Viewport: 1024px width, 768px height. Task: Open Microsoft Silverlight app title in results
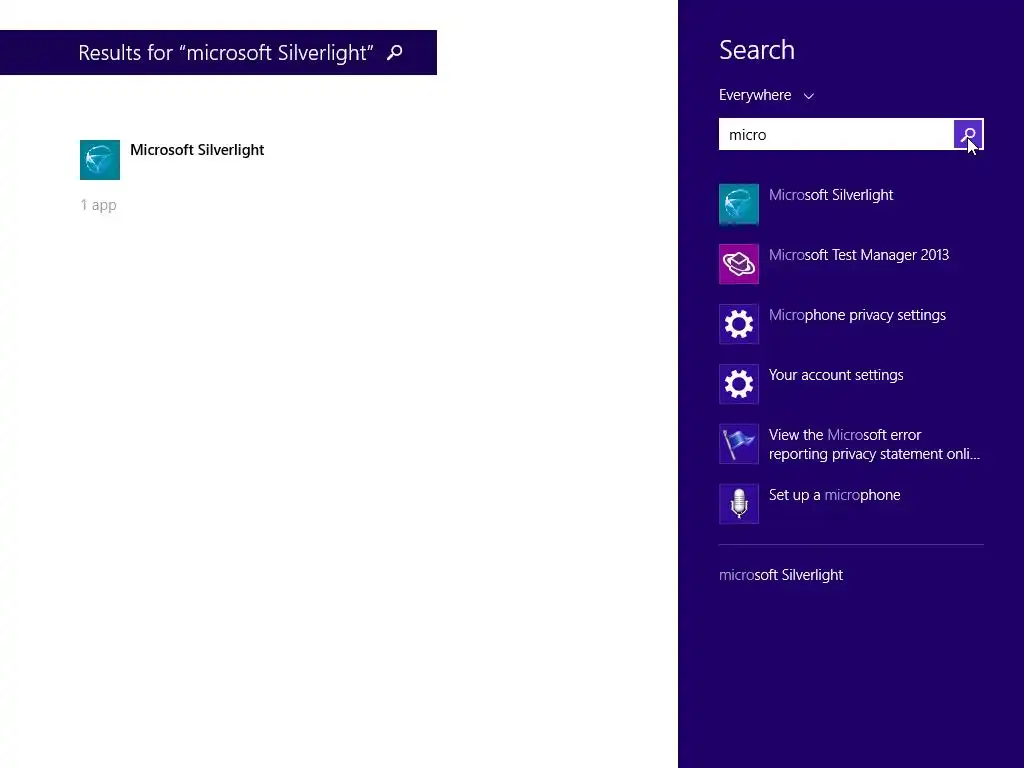tap(197, 150)
